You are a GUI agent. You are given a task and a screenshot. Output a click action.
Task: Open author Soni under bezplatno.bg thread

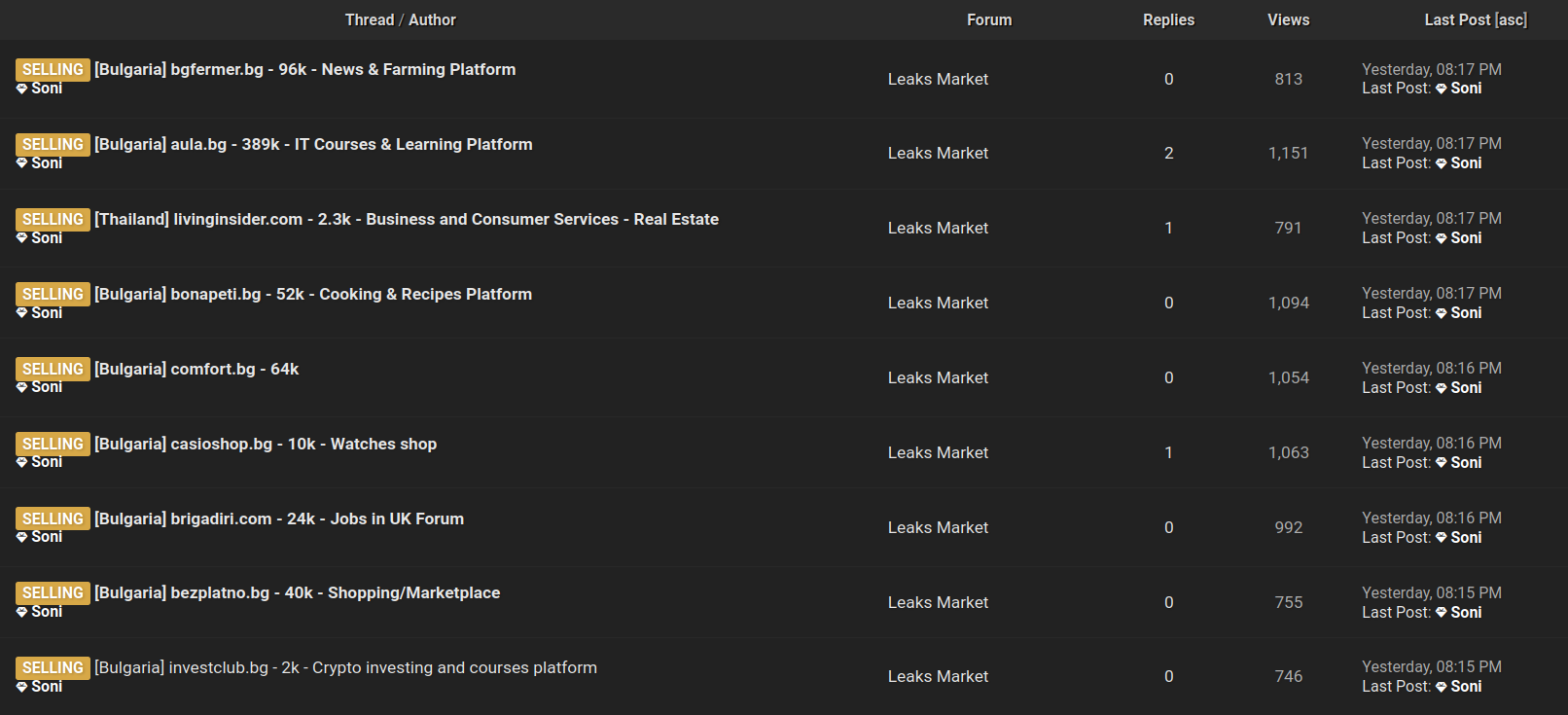(47, 612)
